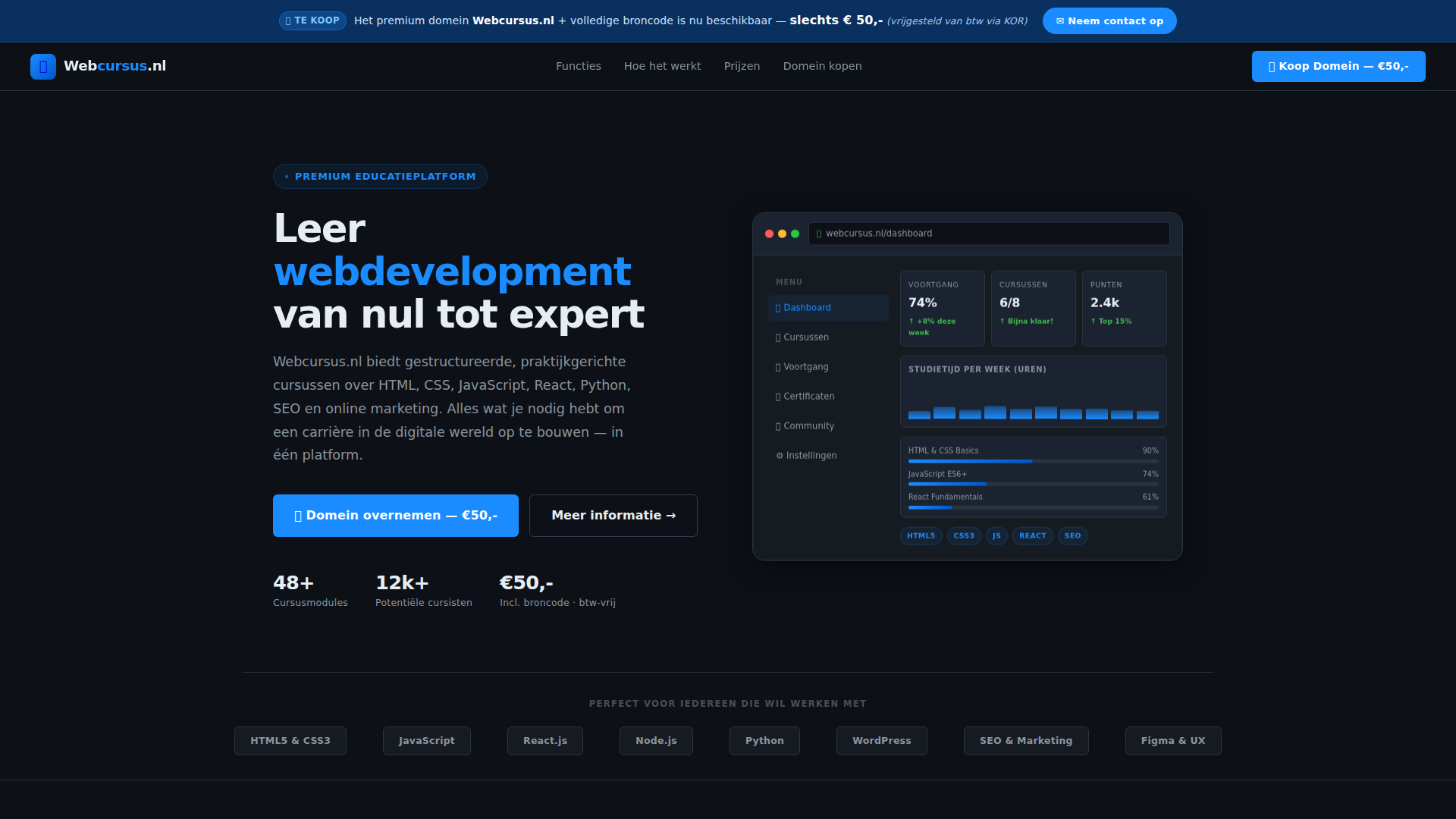
Task: Open the Prijzen nav link
Action: [x=742, y=66]
